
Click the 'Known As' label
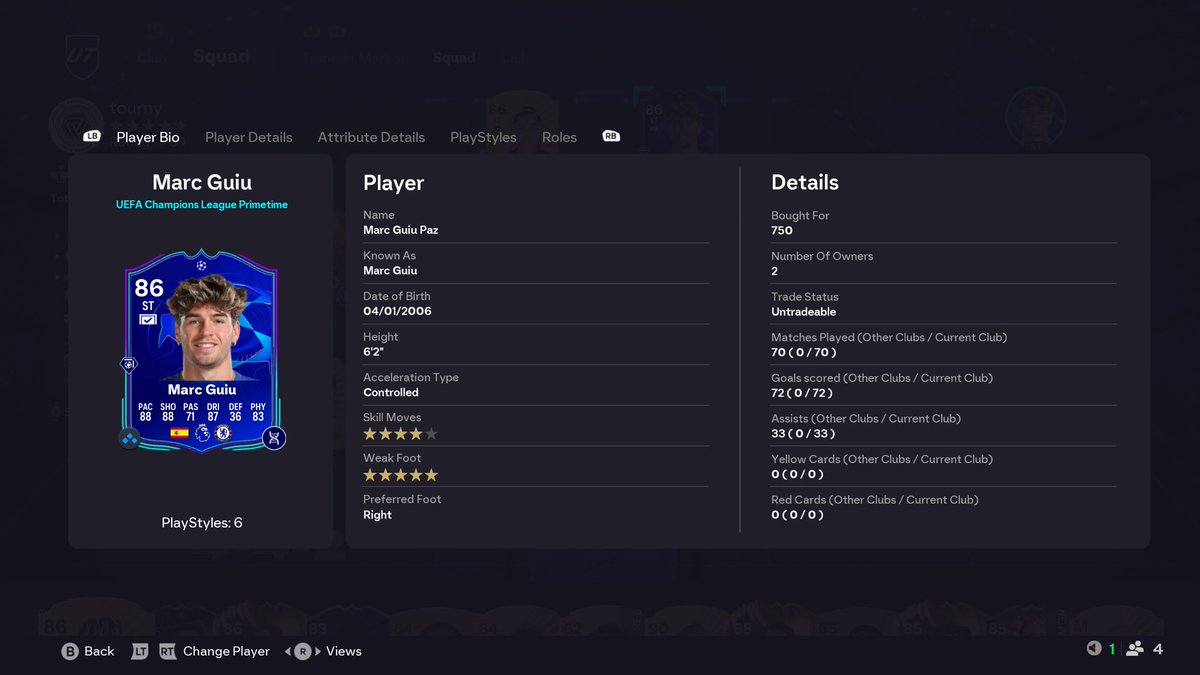[389, 256]
